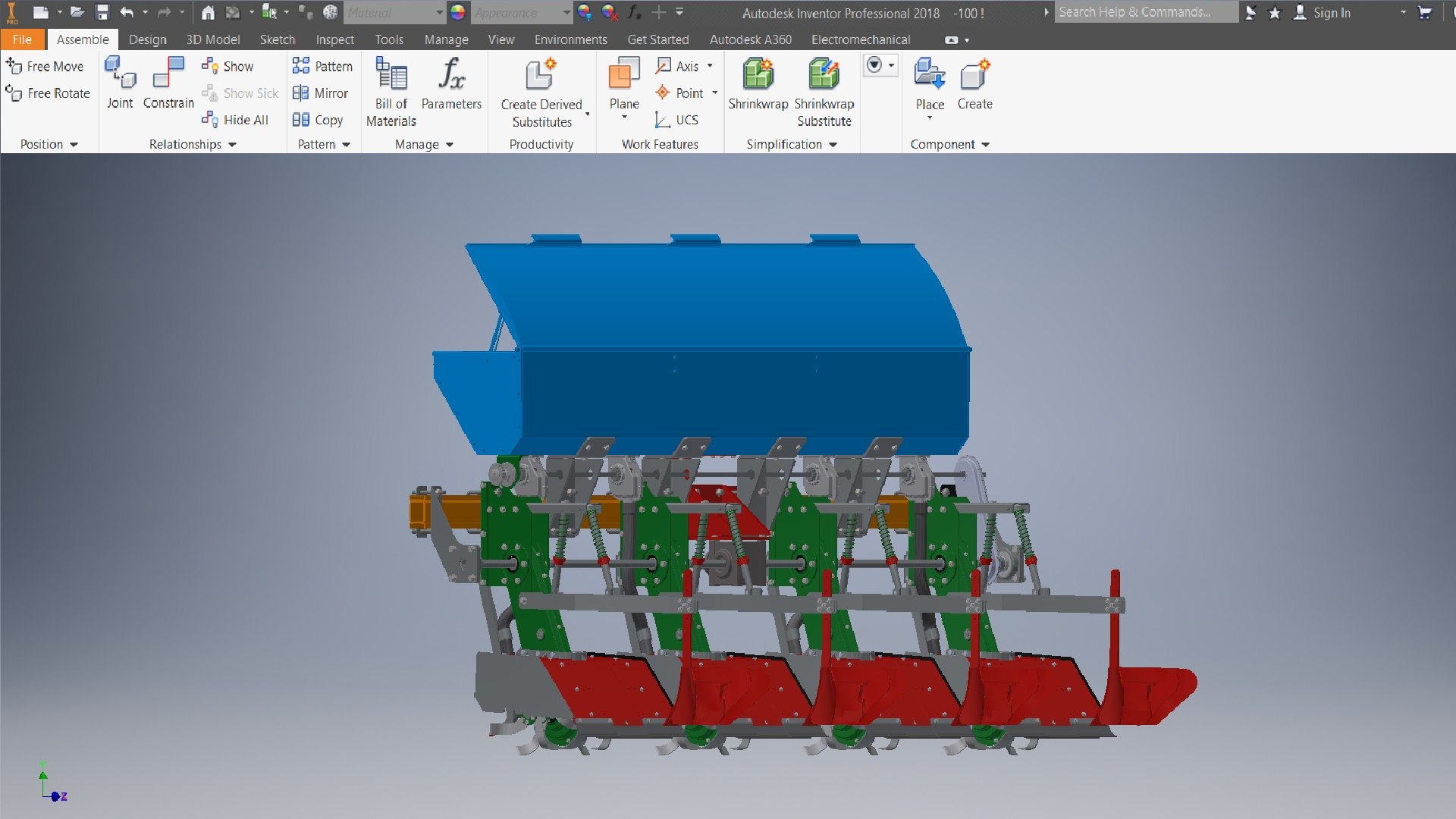Click Create Derived Substitutes

coord(541,93)
